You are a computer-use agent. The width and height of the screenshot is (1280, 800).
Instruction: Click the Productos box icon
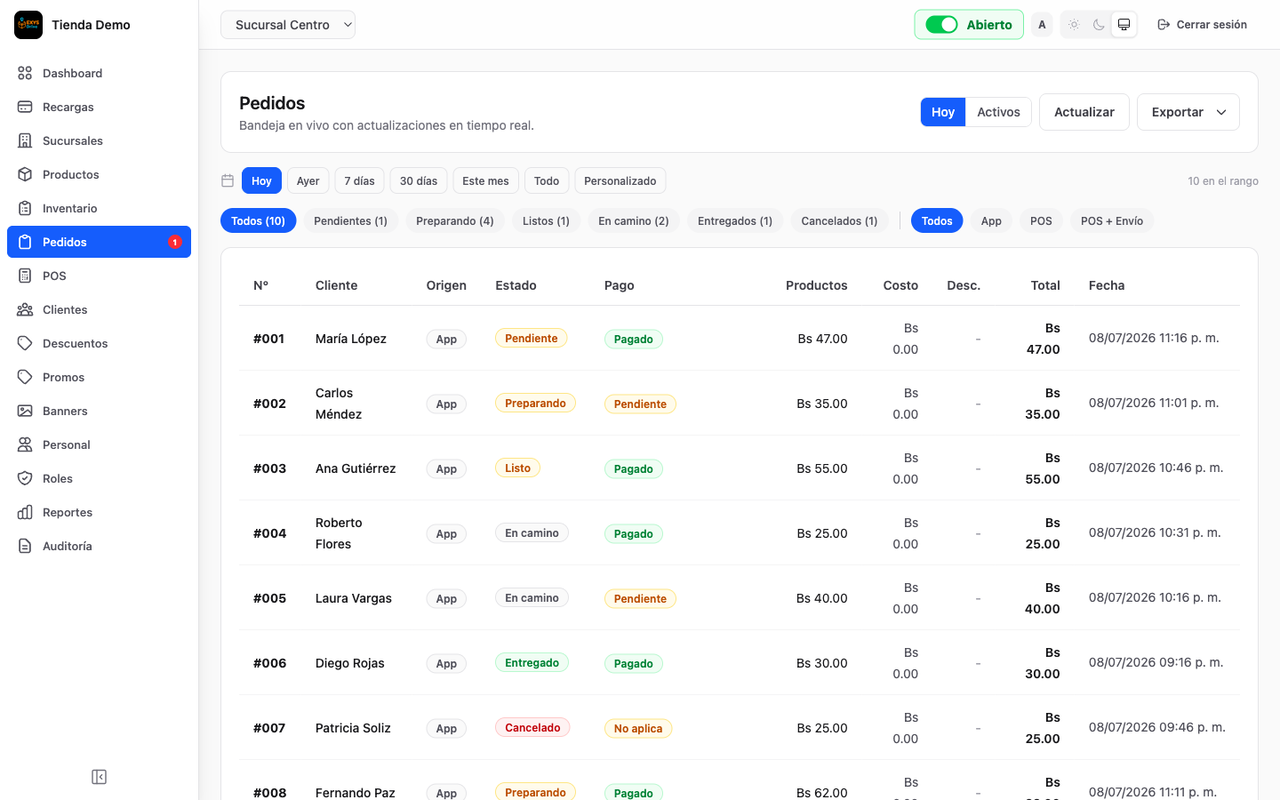click(25, 174)
